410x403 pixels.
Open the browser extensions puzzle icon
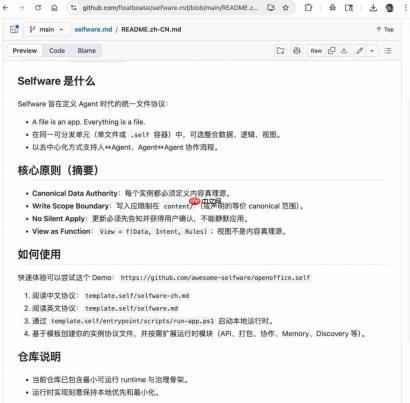pos(308,7)
